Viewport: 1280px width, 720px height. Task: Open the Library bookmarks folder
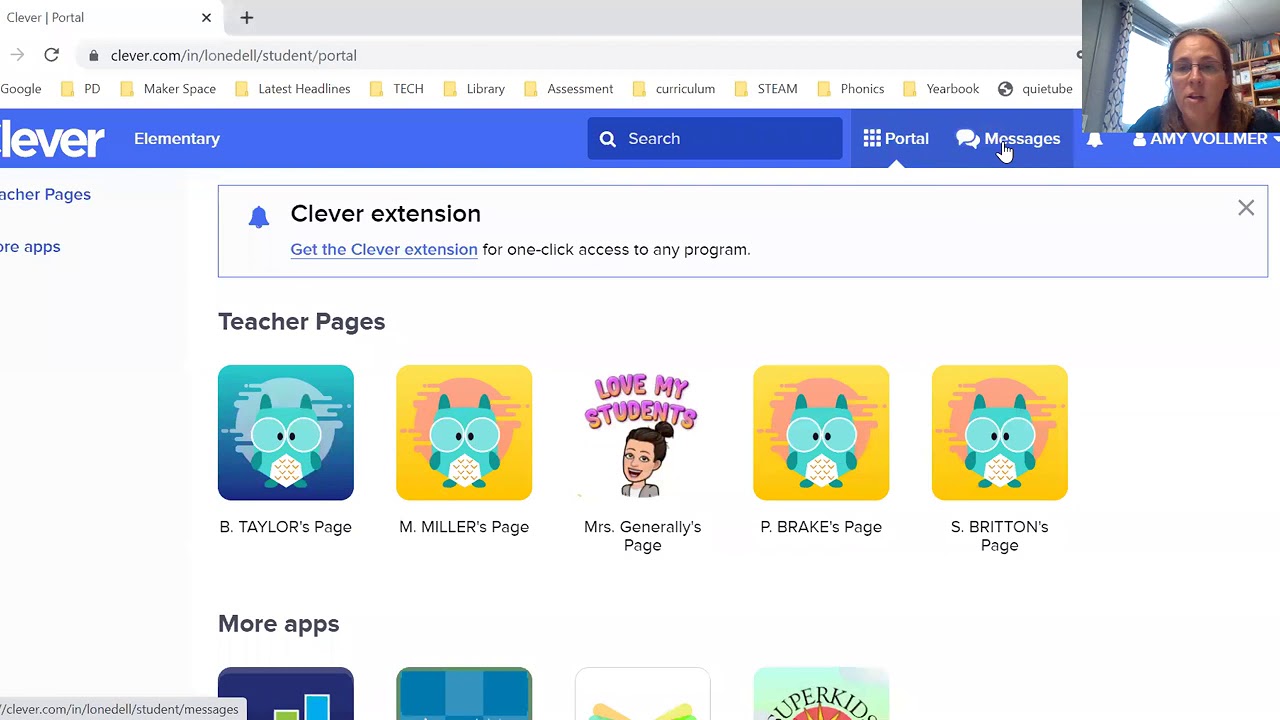coord(474,89)
